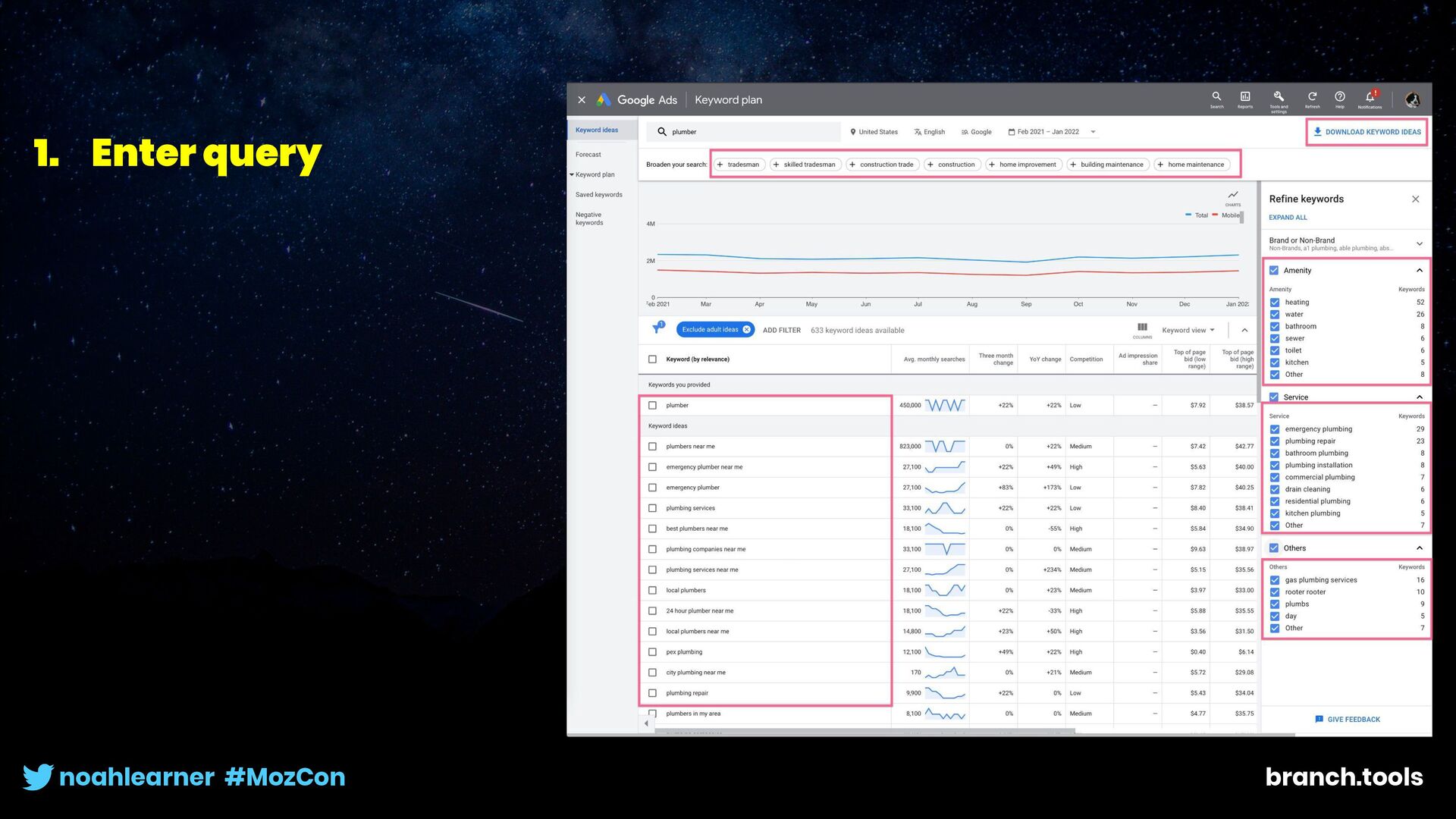Uncheck the rooter rooter checkbox
Viewport: 1456px width, 819px height.
click(x=1275, y=592)
